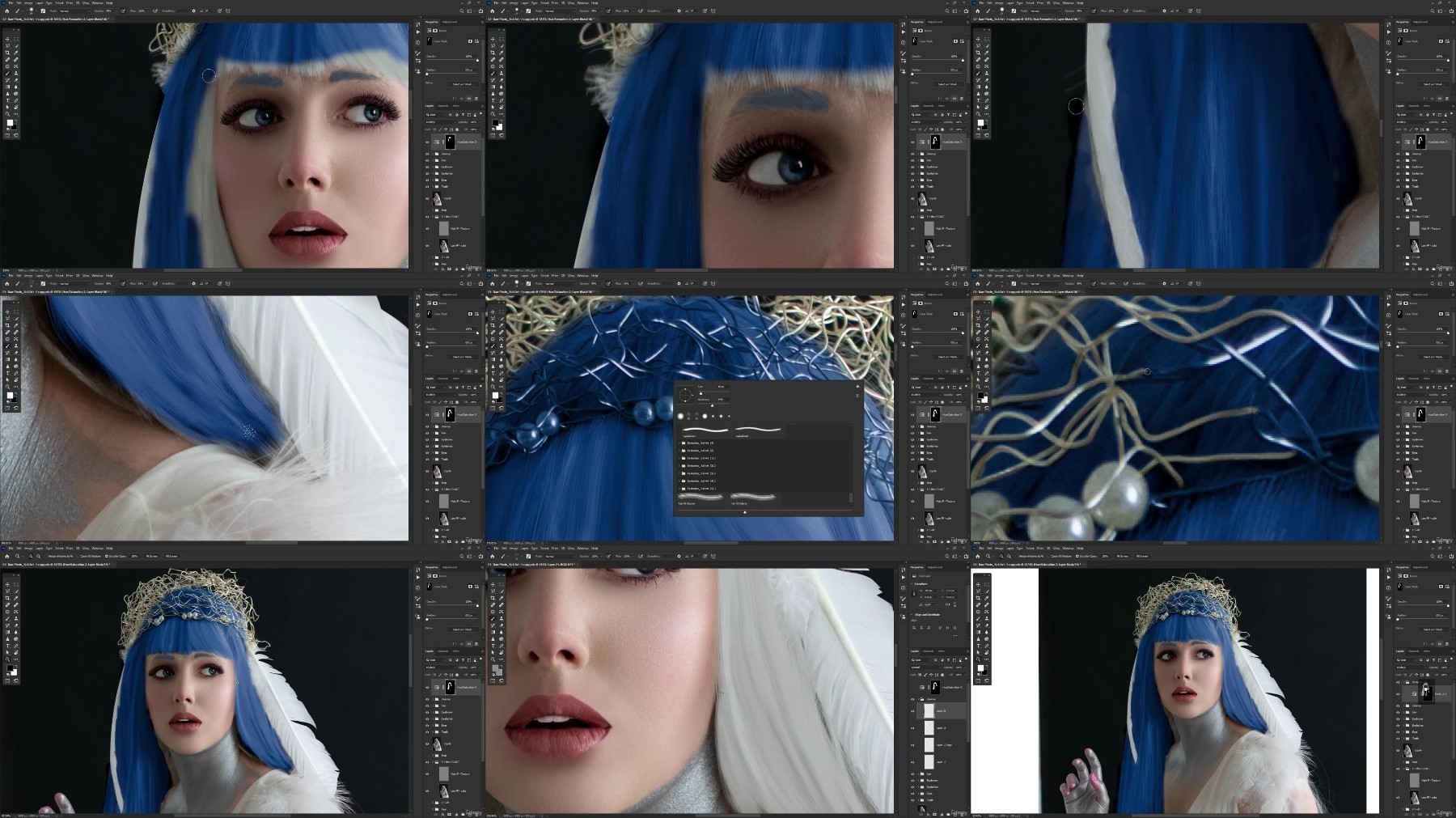Click the symmetry butterfly icon in the pearls-and-wire frame

pos(1199,283)
